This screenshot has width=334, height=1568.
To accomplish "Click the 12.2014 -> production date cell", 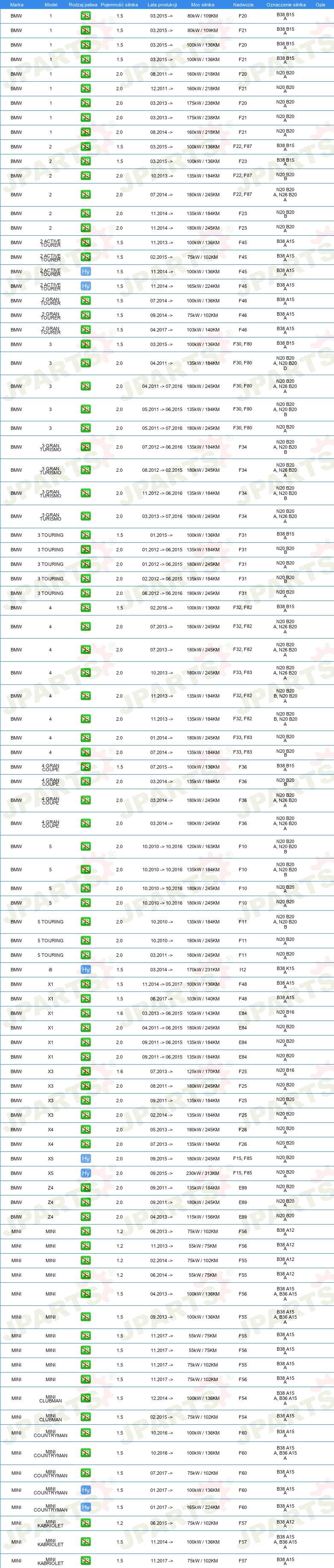I will 162,1398.
